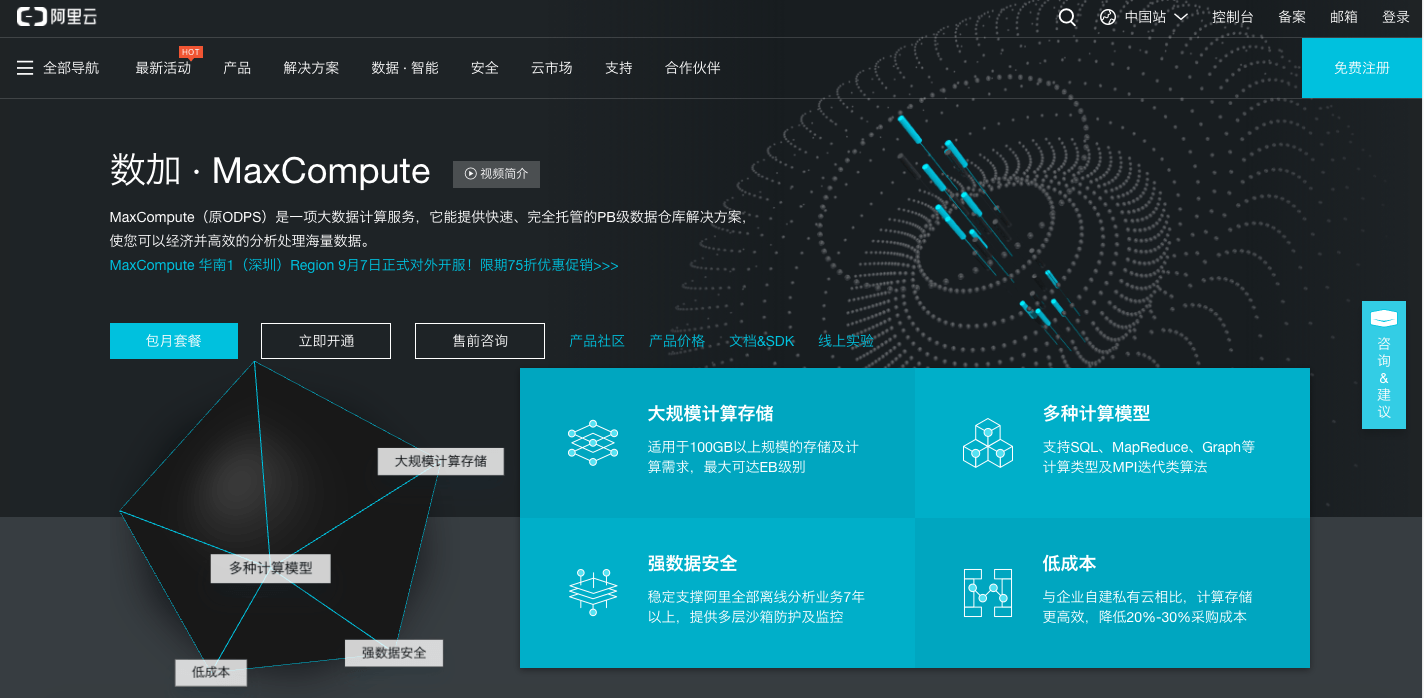The image size is (1424, 698).
Task: Open the 产品价格 link
Action: (x=677, y=341)
